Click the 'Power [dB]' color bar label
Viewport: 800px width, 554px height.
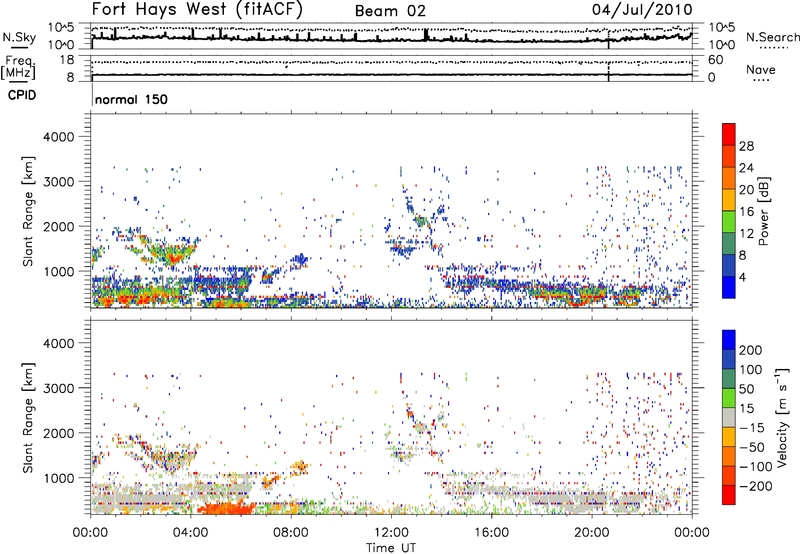[x=763, y=211]
